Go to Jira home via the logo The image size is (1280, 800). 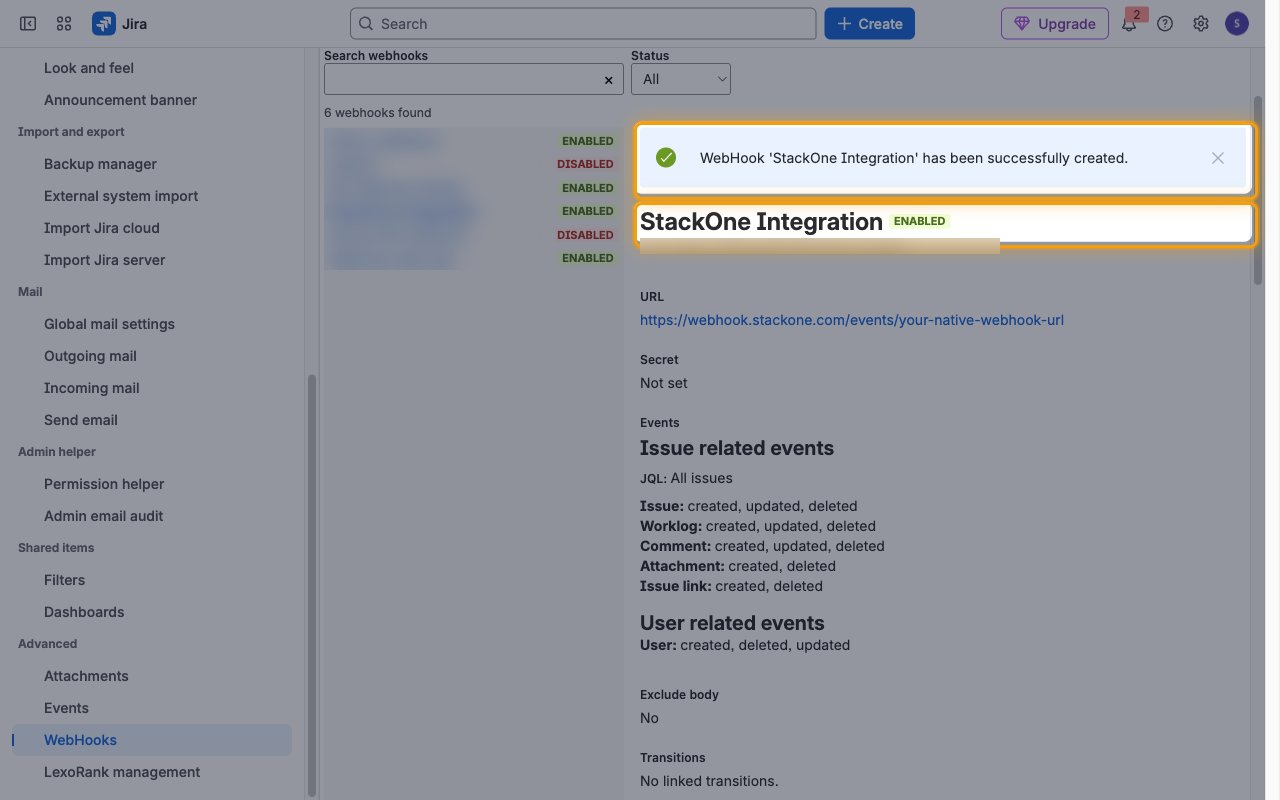pyautogui.click(x=120, y=23)
